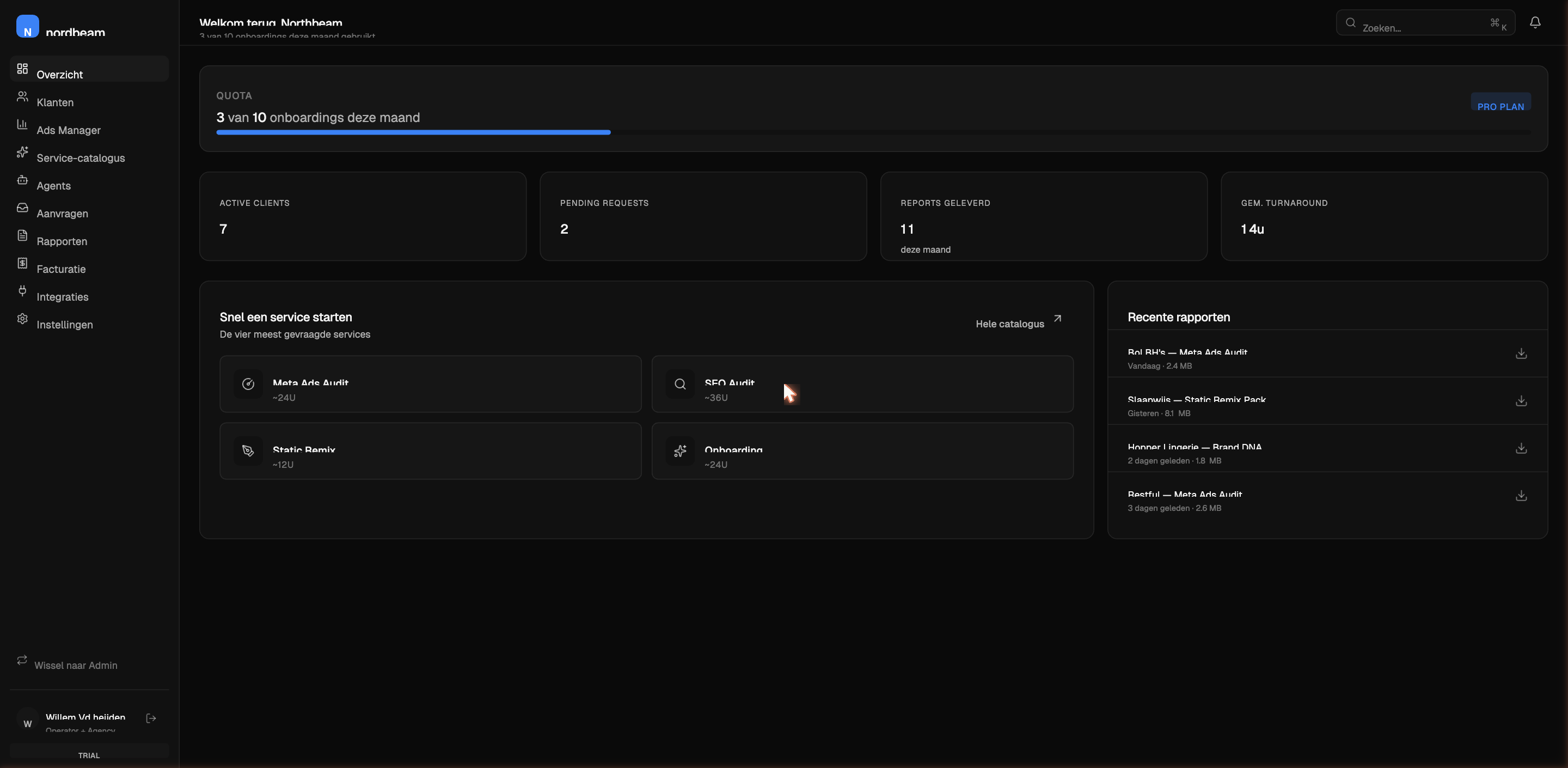This screenshot has width=1568, height=768.
Task: Download the Bol BH's Meta Ads Audit report
Action: tap(1521, 353)
